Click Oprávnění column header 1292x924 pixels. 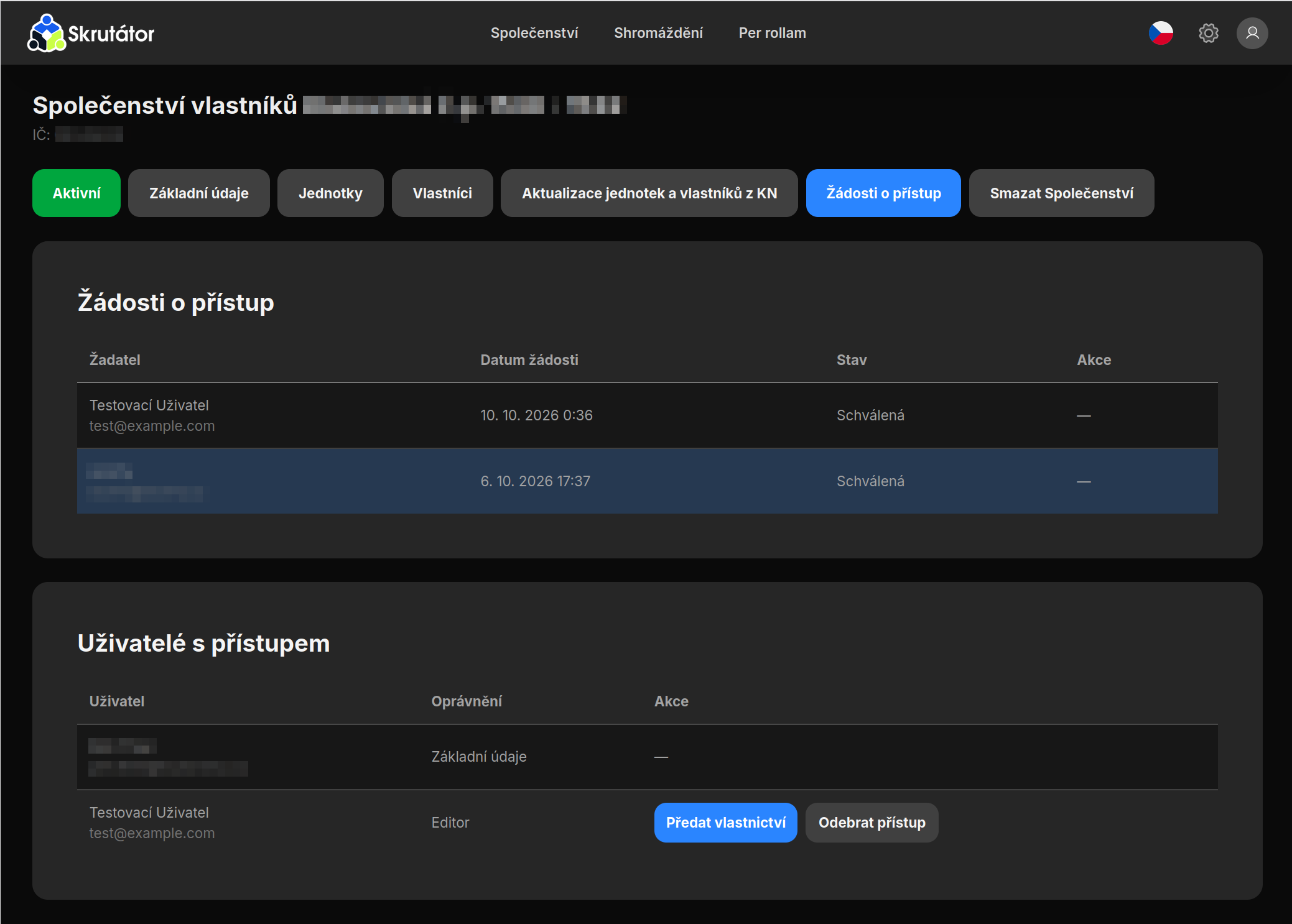467,701
